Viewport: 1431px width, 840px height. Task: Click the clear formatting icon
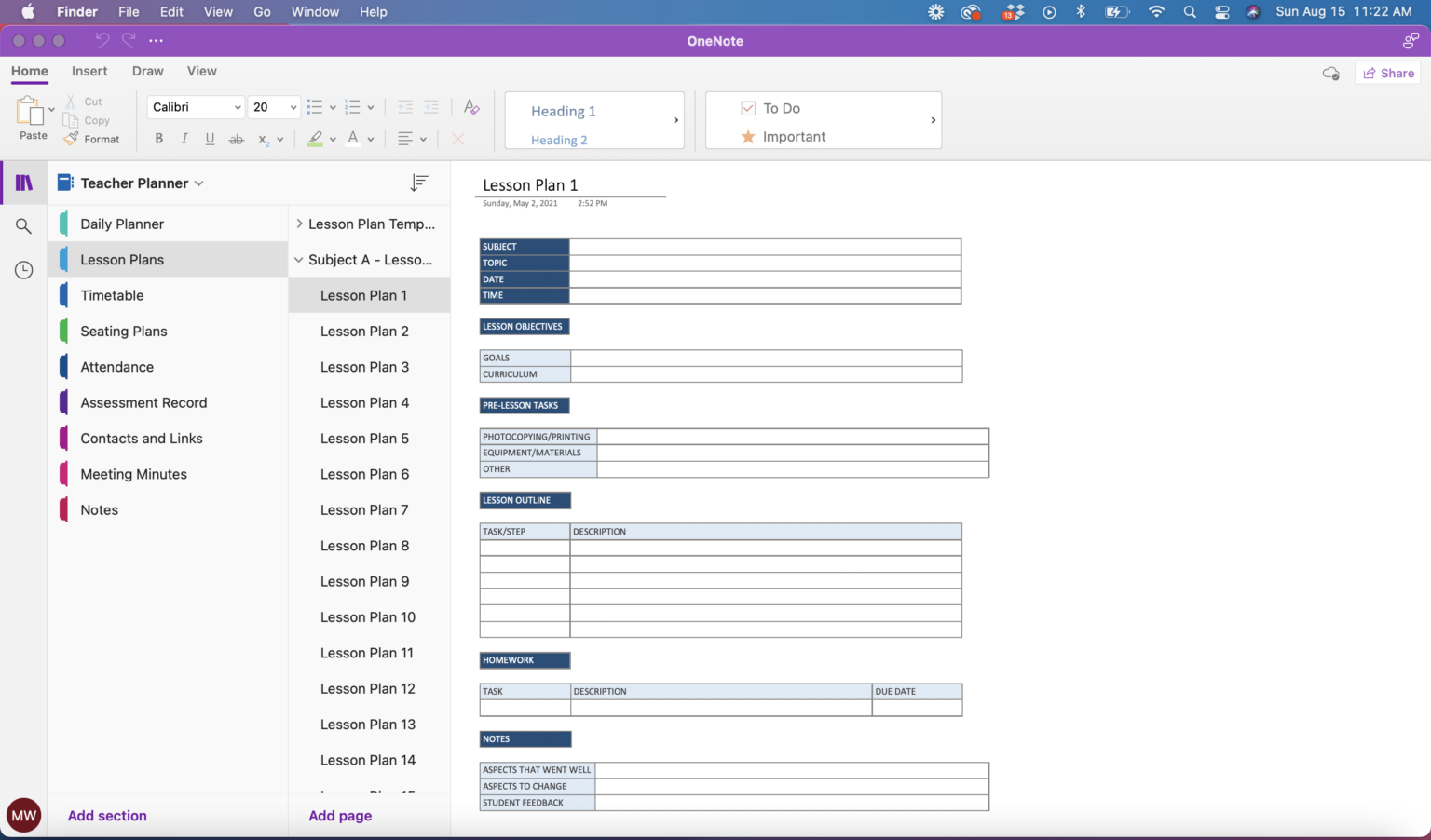(471, 107)
